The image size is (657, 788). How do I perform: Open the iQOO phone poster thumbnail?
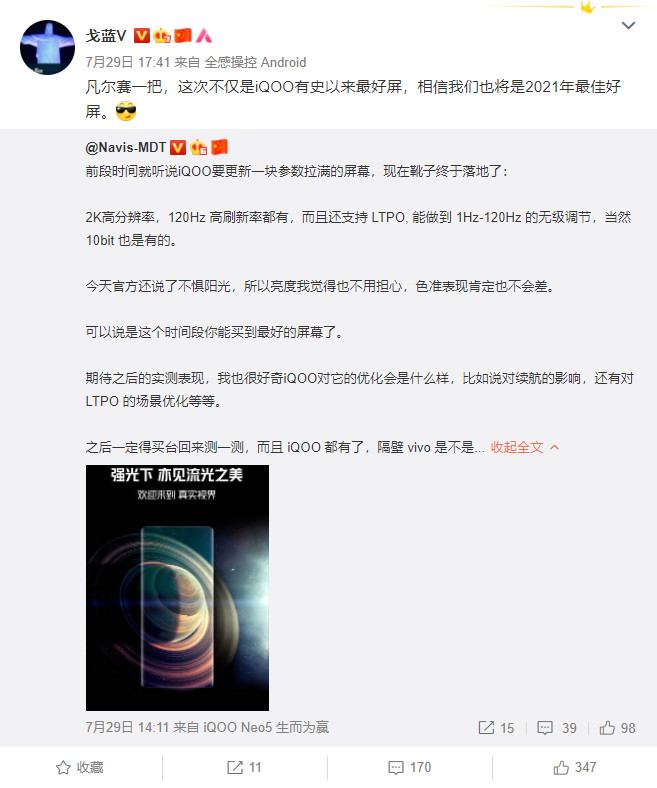point(177,587)
